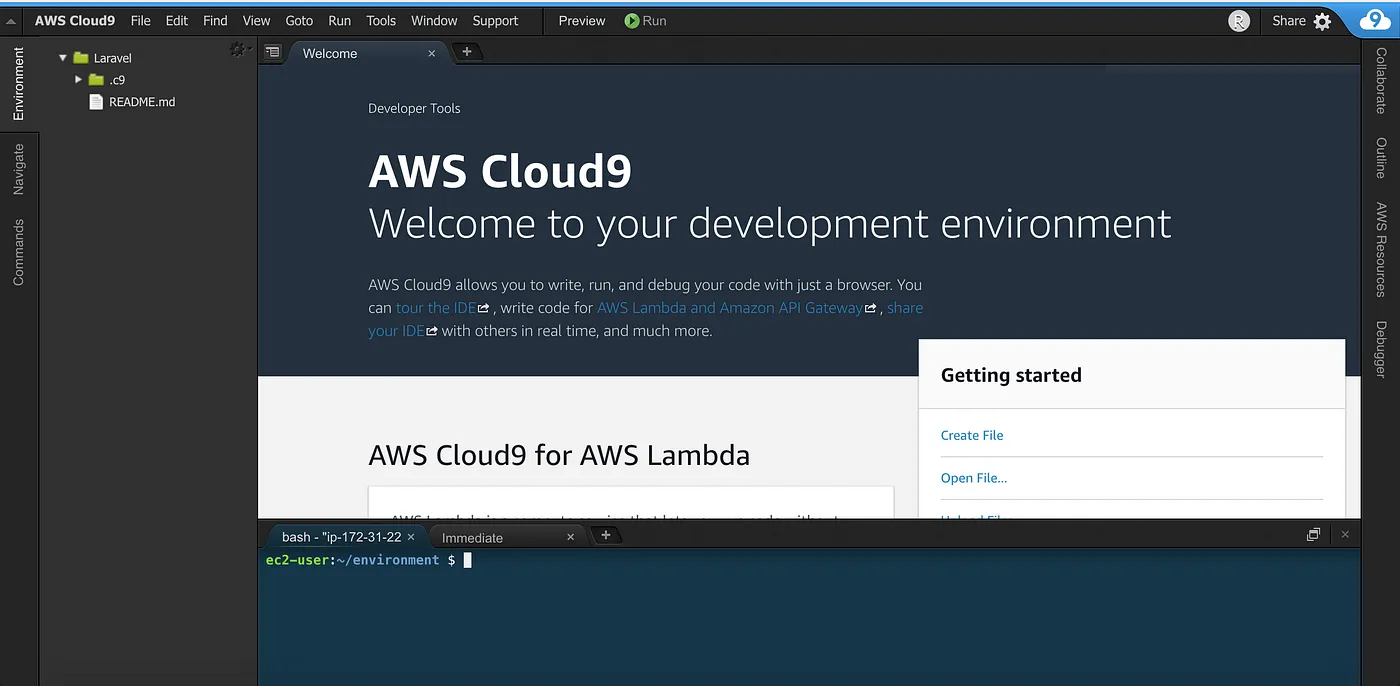Open the Tools menu

381,21
